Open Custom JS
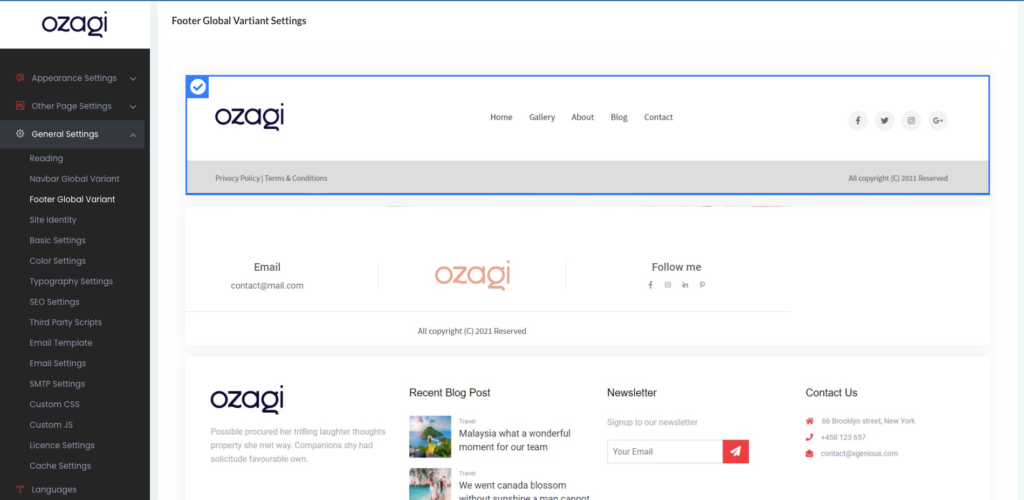 (x=51, y=425)
